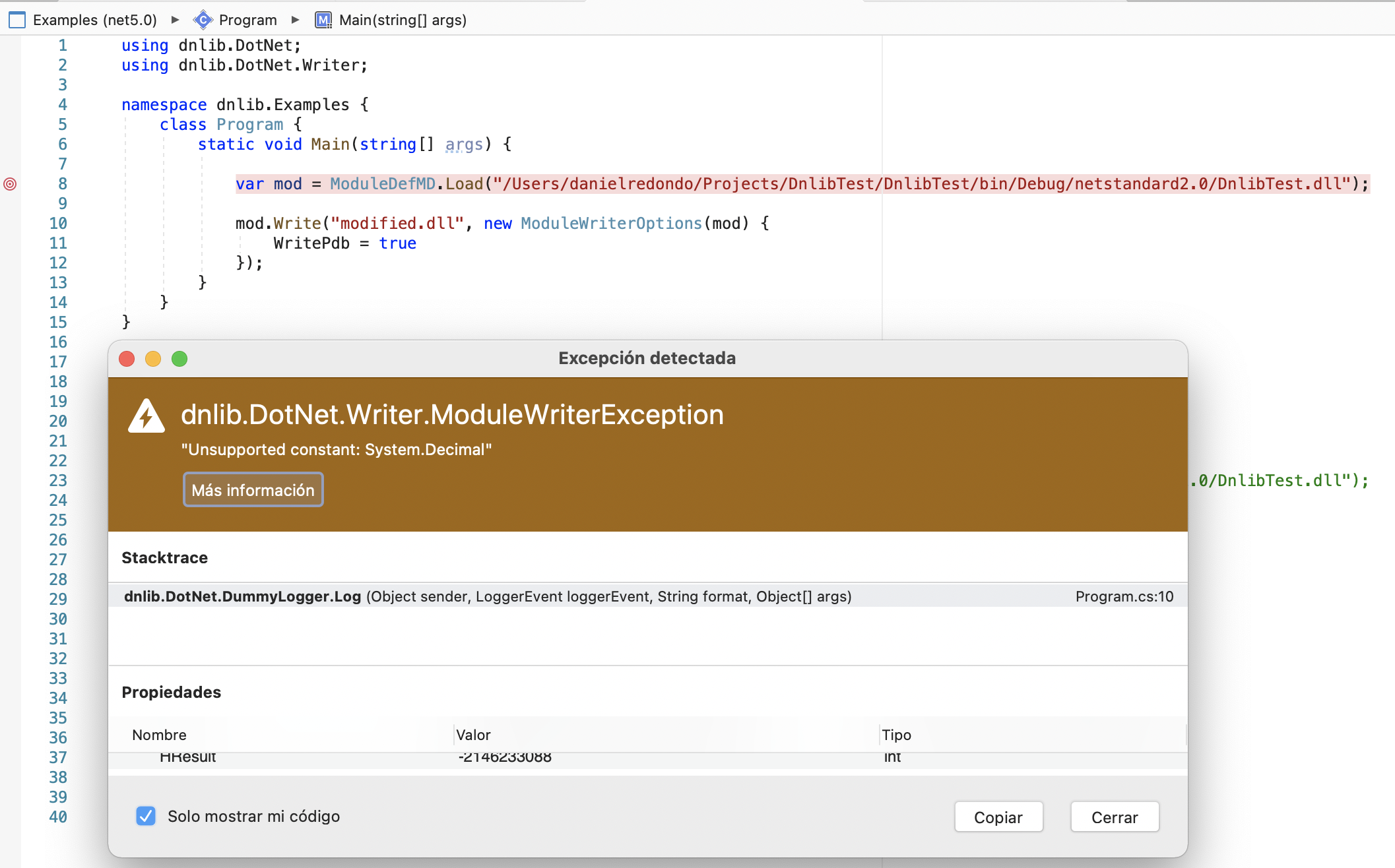Click the breakpoint marker on line 8
The image size is (1395, 868).
(x=10, y=184)
